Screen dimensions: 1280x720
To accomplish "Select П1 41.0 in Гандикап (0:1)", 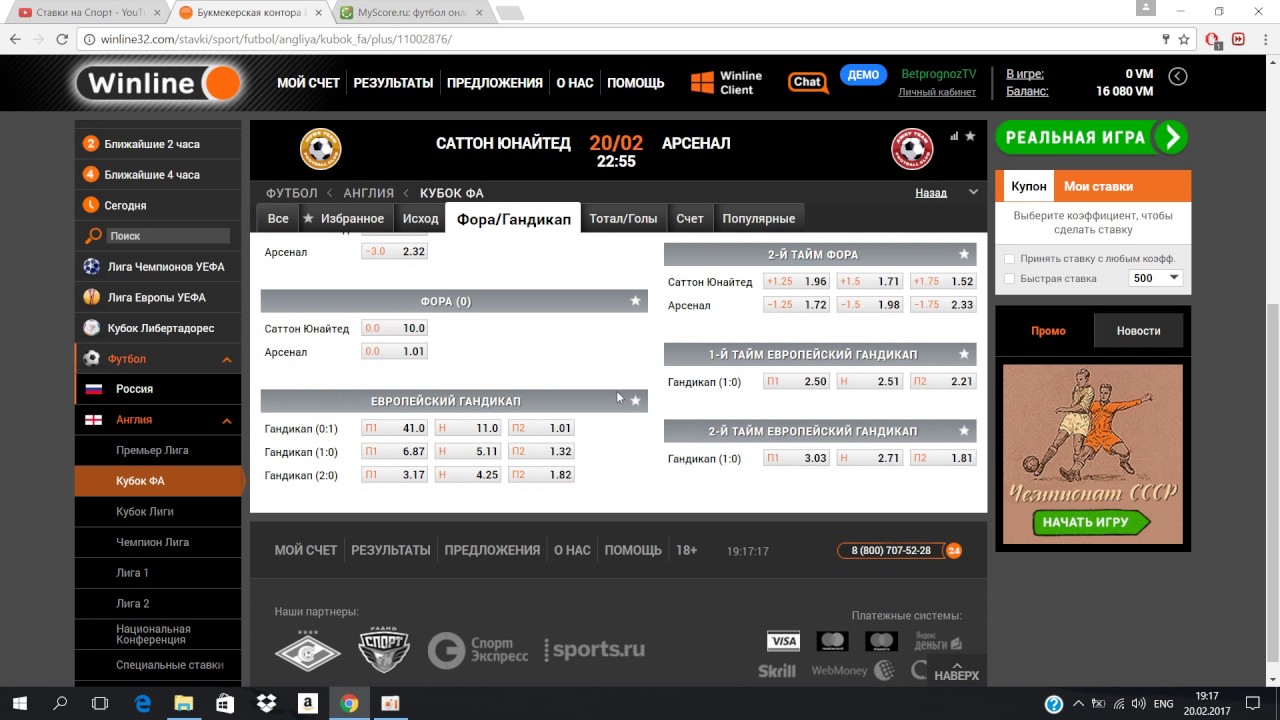I will (x=395, y=428).
